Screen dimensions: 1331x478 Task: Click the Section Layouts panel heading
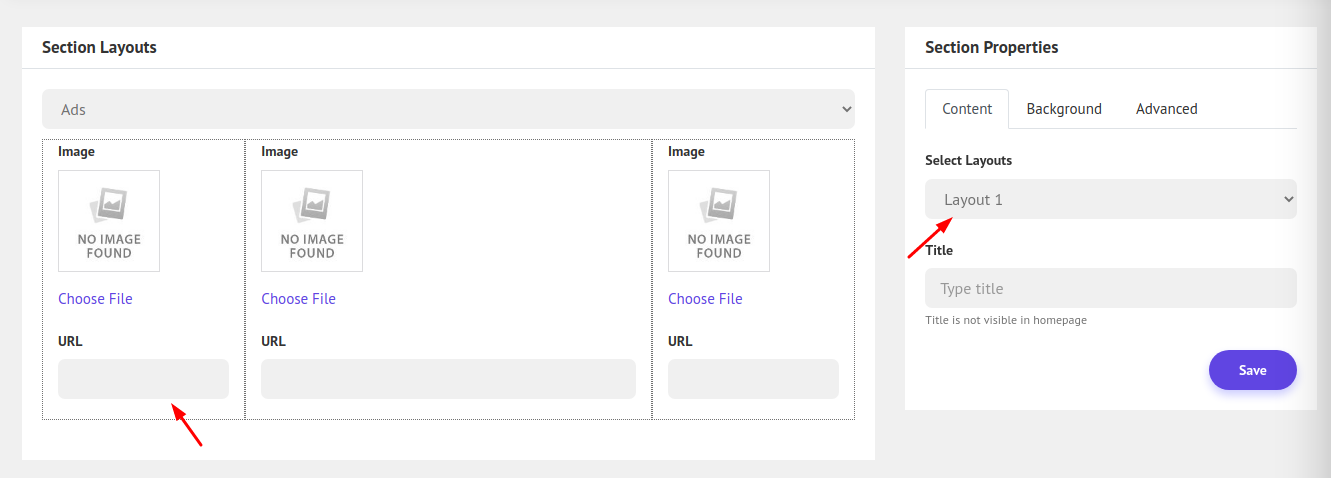(x=99, y=47)
